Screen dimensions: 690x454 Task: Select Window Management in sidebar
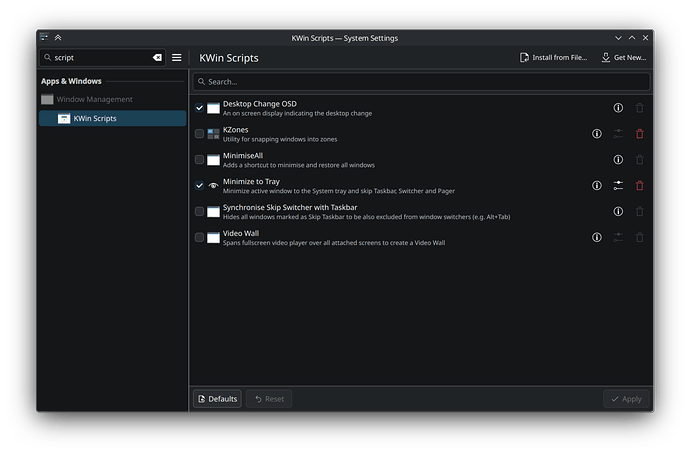click(x=112, y=99)
